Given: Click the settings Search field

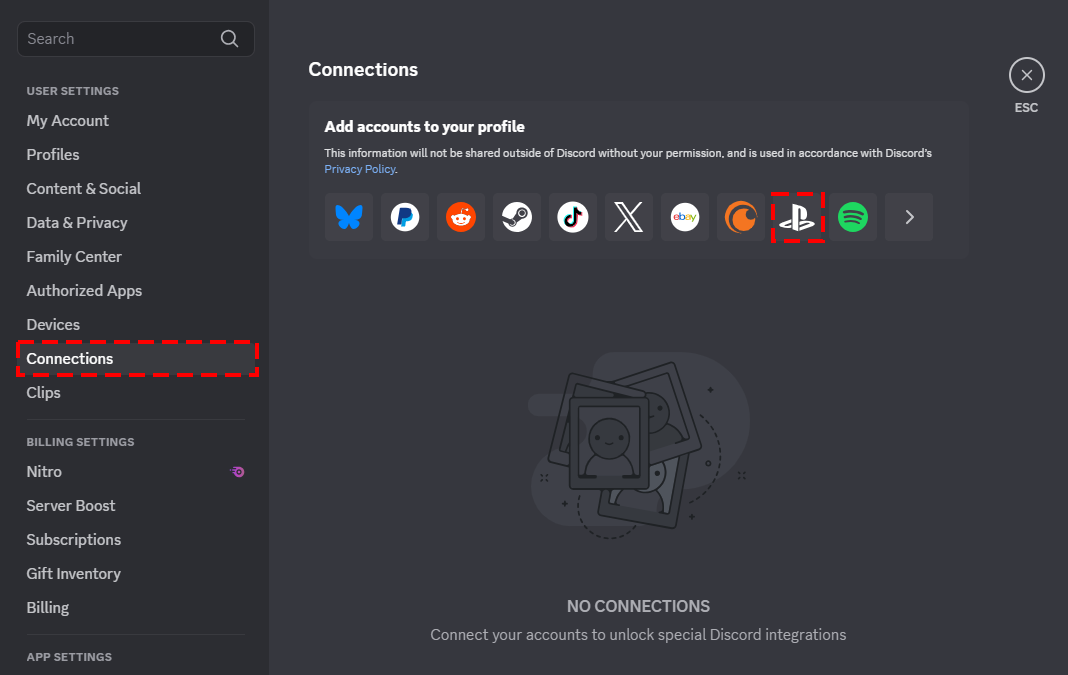Looking at the screenshot, I should (x=120, y=39).
